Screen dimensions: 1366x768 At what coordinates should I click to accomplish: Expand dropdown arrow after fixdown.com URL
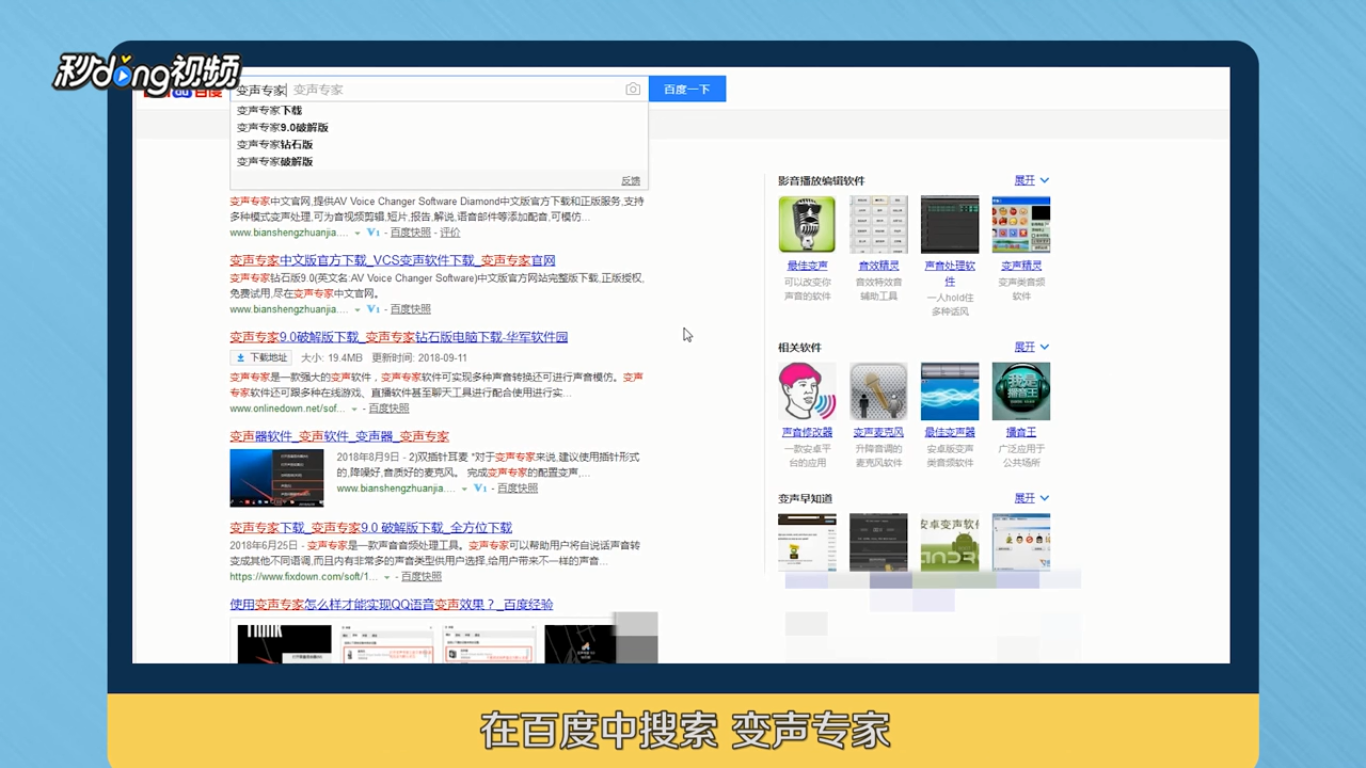tap(386, 577)
